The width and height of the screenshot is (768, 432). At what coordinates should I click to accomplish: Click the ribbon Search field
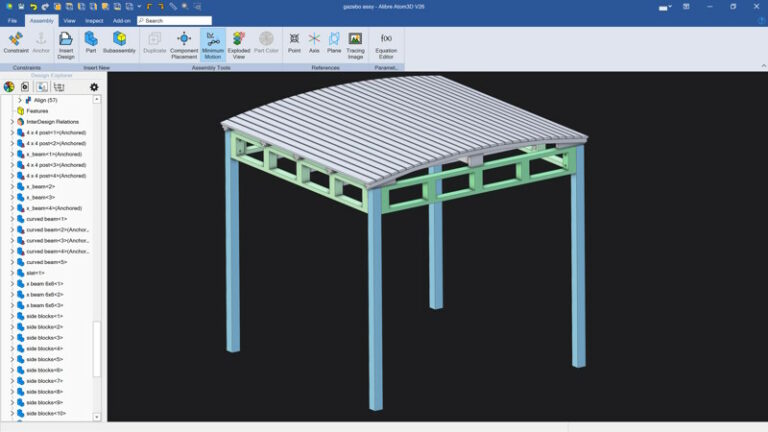[174, 21]
